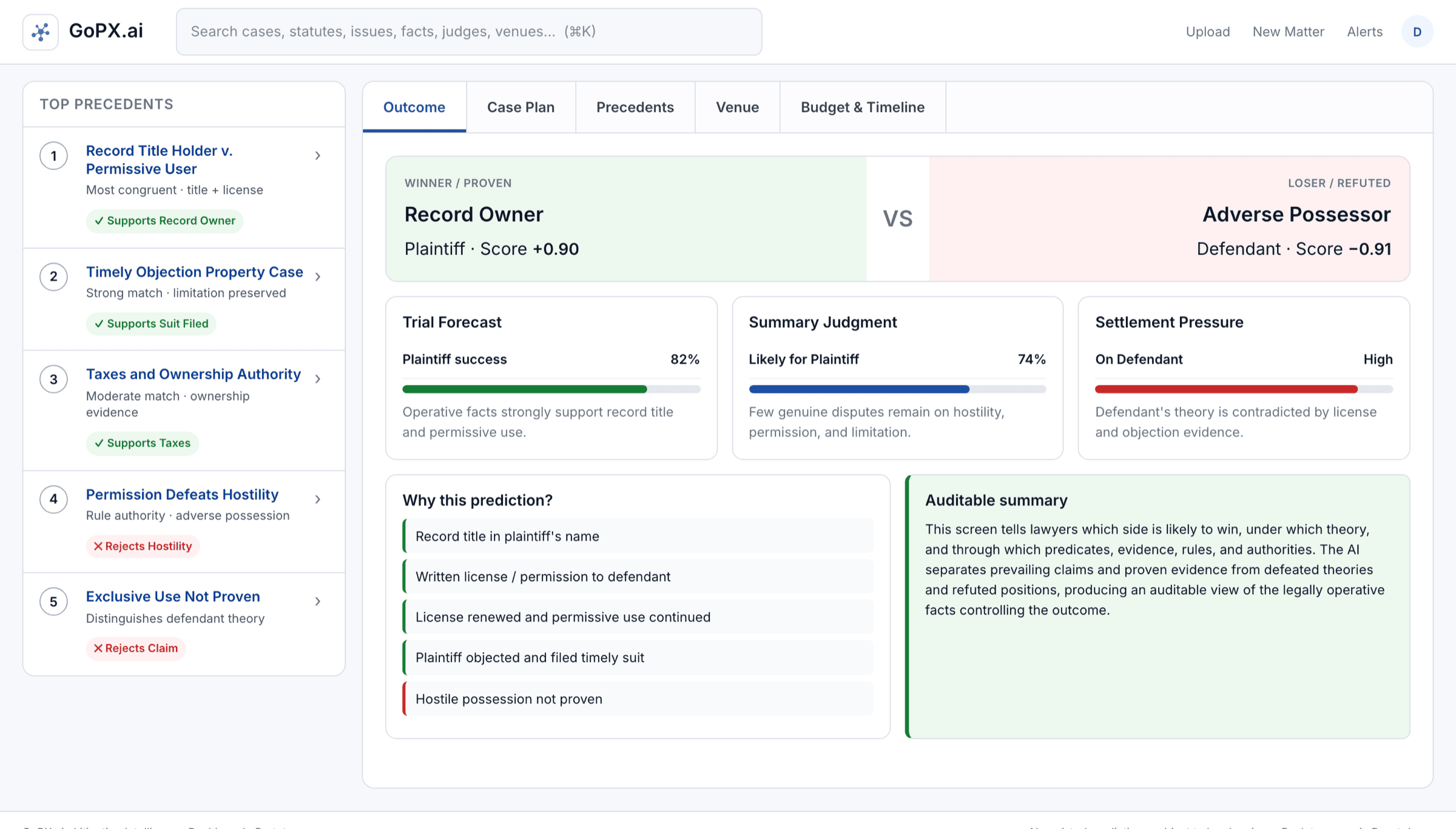Open Exclusive Use Not Proven link
Screen dimensions: 1456x829
pyautogui.click(x=173, y=597)
